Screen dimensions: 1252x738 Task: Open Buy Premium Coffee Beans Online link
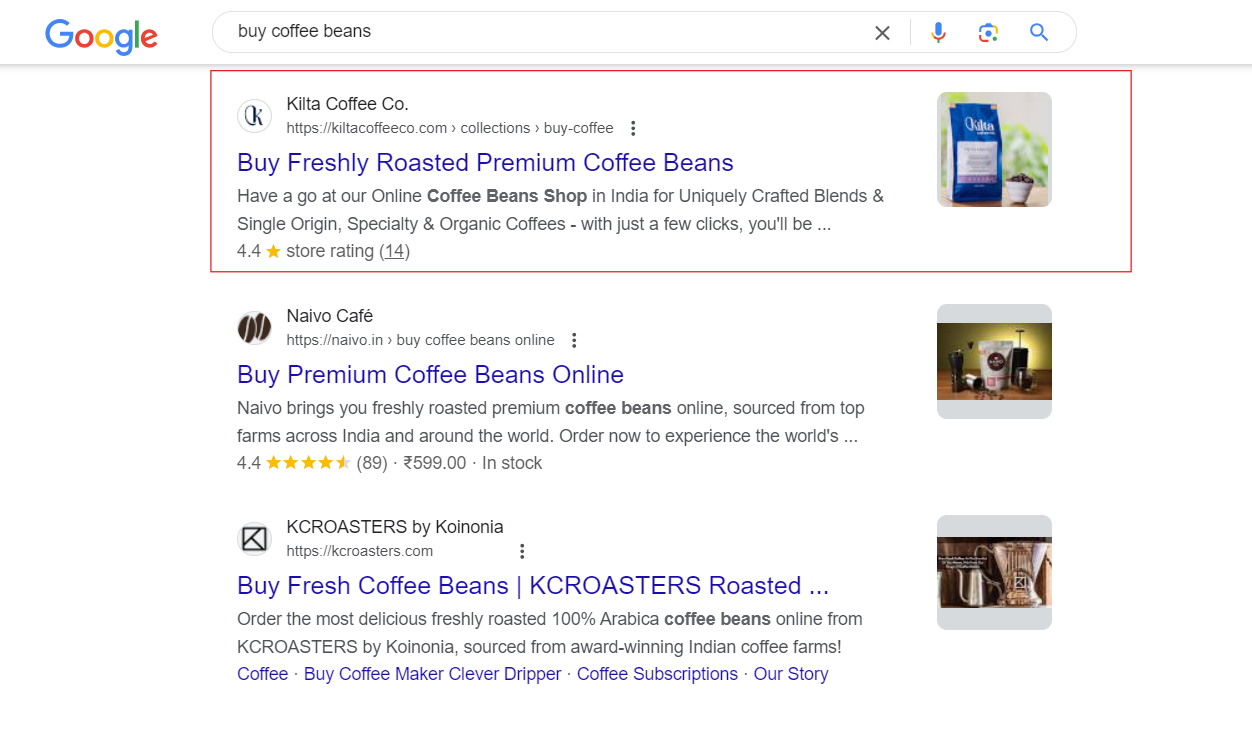(x=430, y=375)
